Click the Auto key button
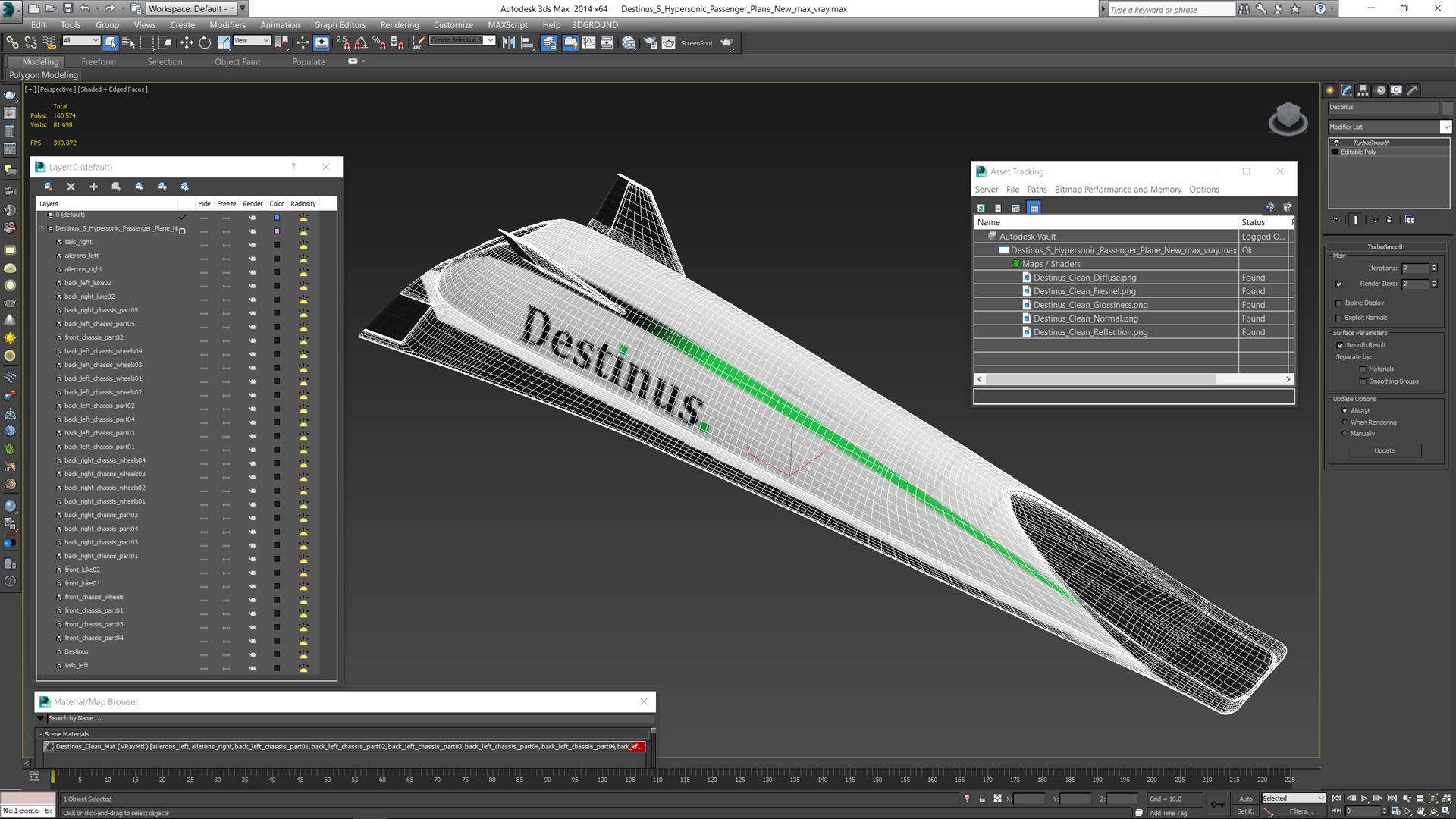The image size is (1456, 819). tap(1246, 799)
